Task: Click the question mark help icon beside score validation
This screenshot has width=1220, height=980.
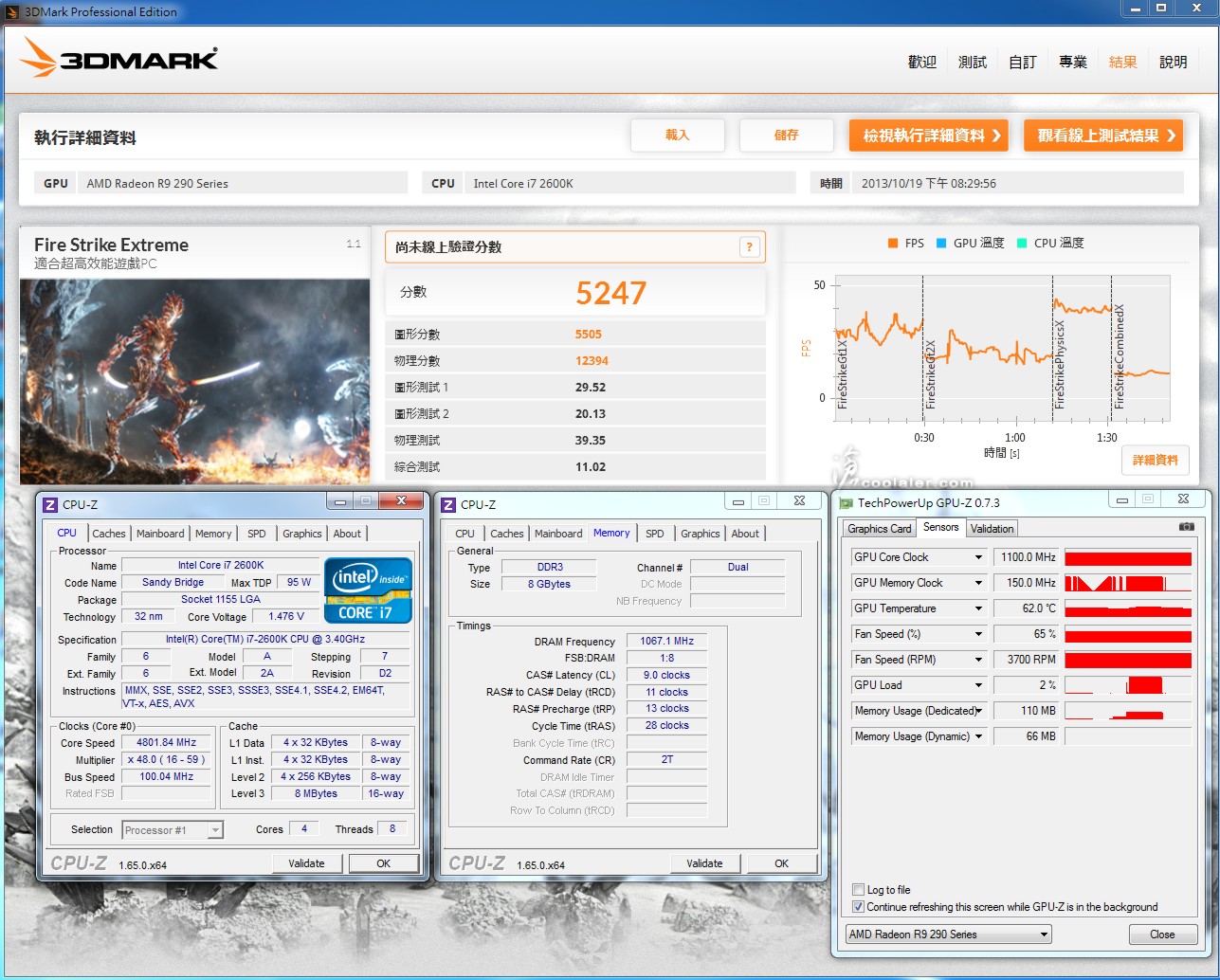Action: tap(749, 247)
